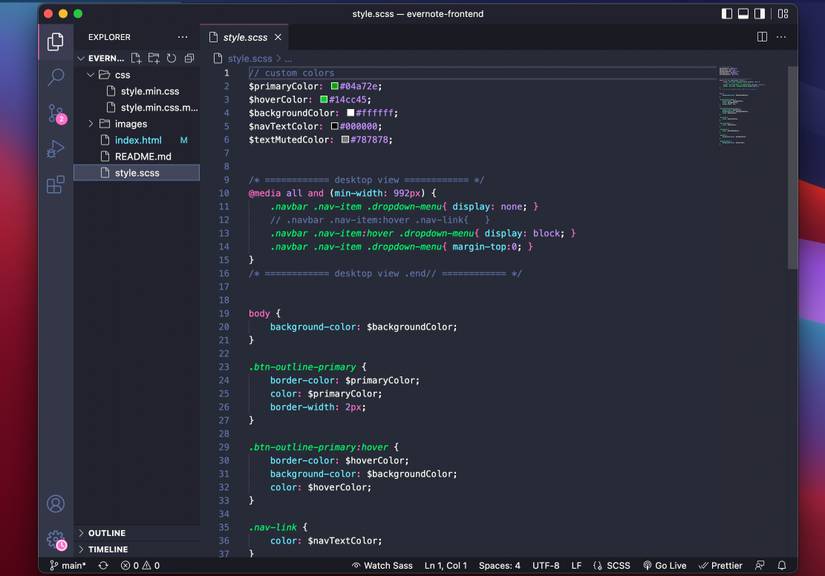Toggle Watch Sass in the status bar
Screen dimensions: 825x576
(x=382, y=565)
